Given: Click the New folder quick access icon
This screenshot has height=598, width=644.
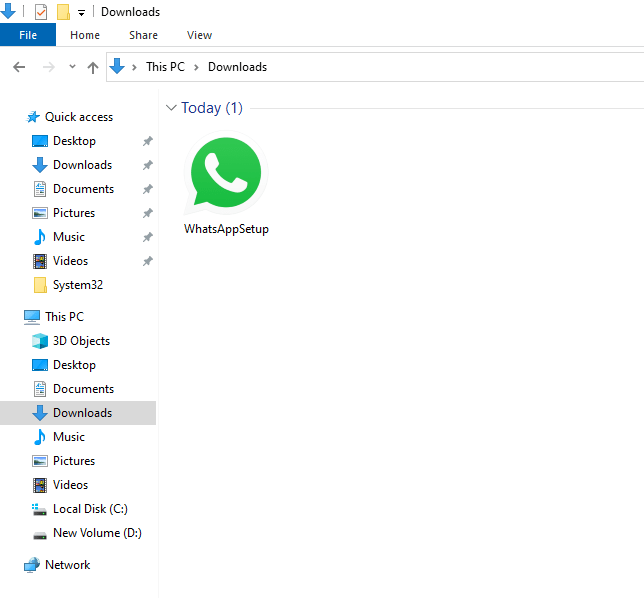Looking at the screenshot, I should pos(63,12).
